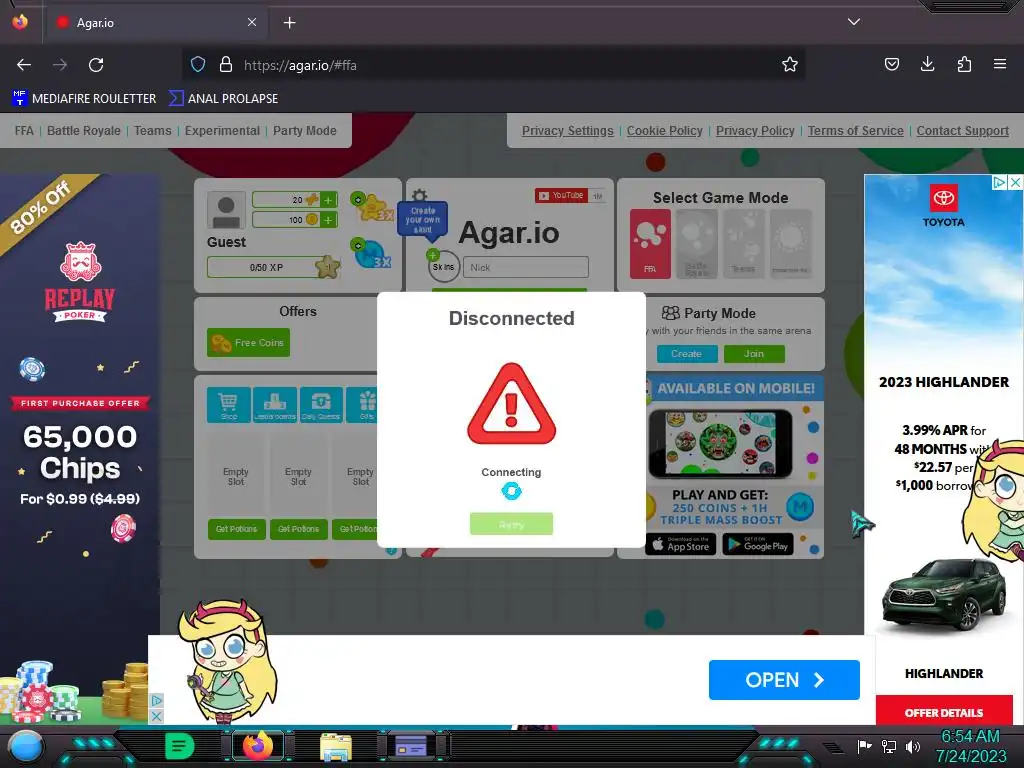Screen dimensions: 1024x768
Task: Click the Skins circle button
Action: [443, 266]
